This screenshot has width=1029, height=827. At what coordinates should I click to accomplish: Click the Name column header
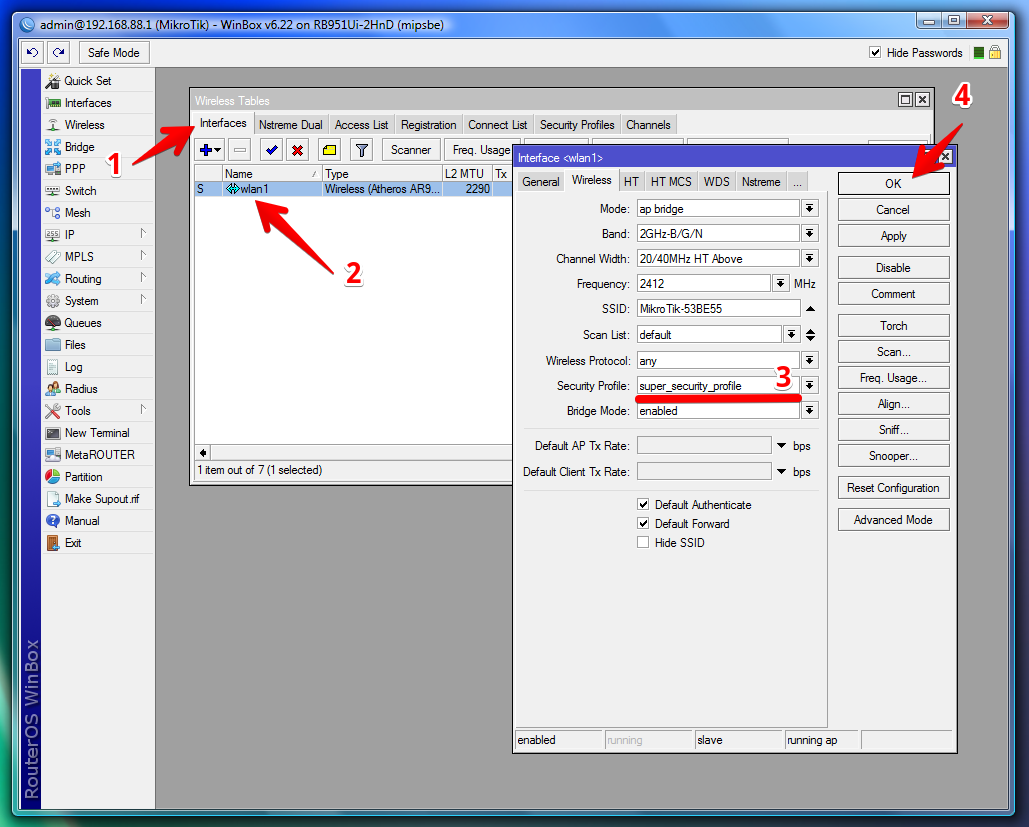(272, 173)
